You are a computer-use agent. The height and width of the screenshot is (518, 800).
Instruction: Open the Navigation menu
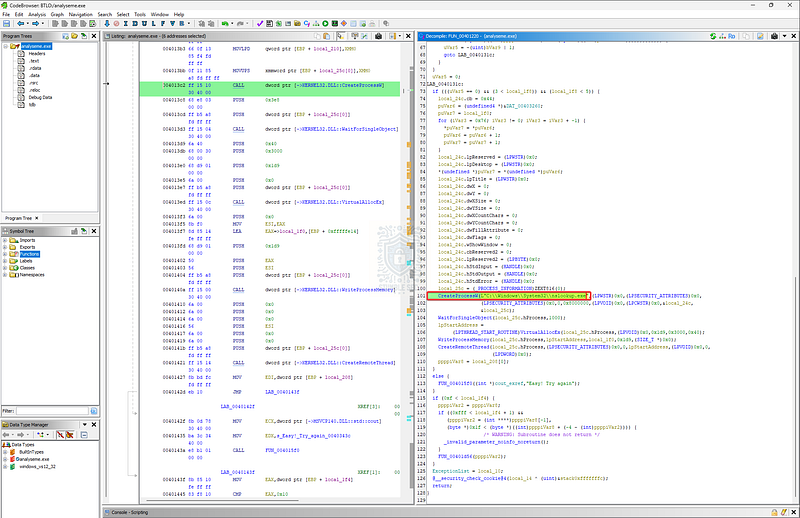81,14
